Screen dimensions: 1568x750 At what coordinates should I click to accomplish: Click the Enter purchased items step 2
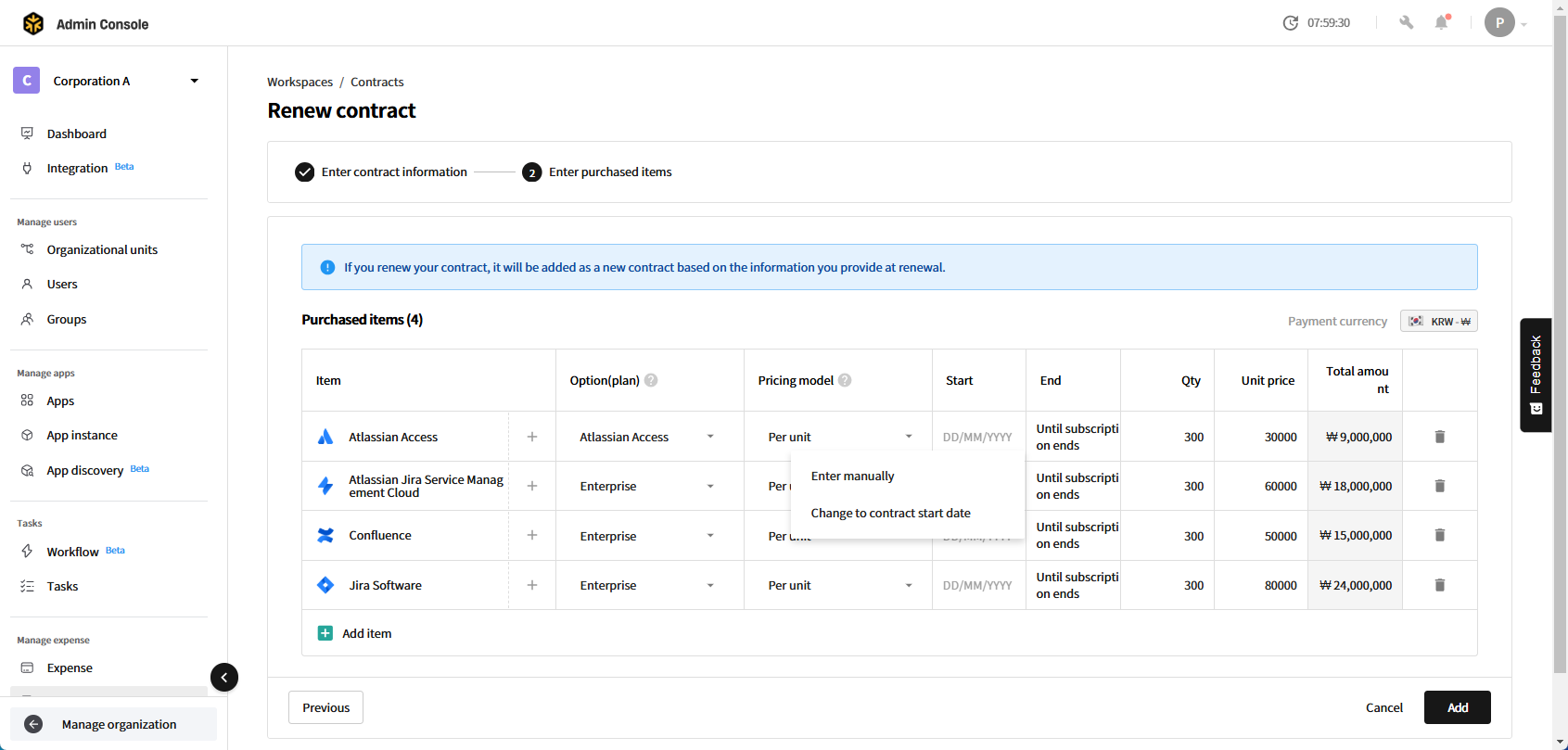coord(597,172)
